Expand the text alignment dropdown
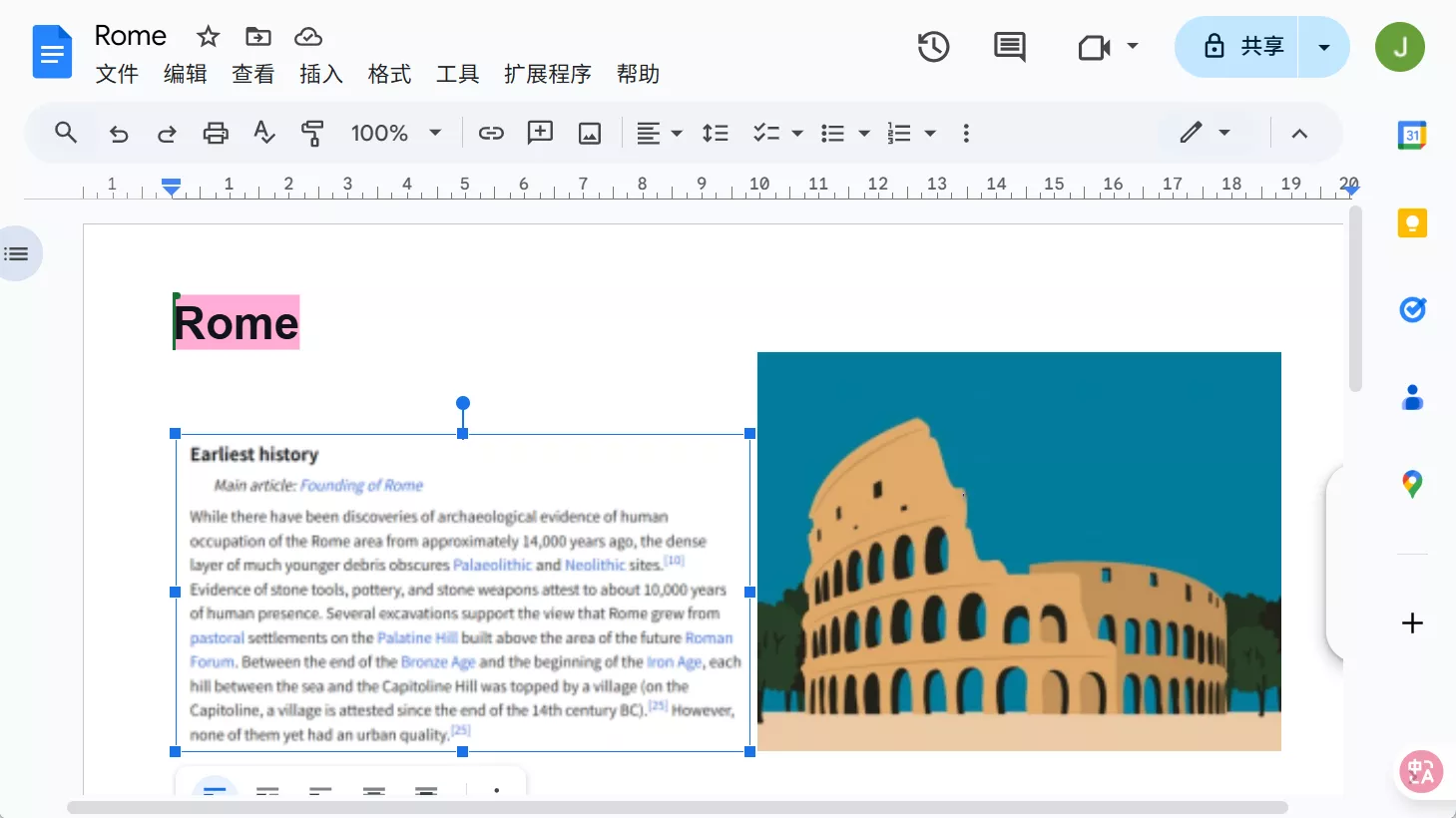The width and height of the screenshot is (1456, 818). pyautogui.click(x=676, y=132)
